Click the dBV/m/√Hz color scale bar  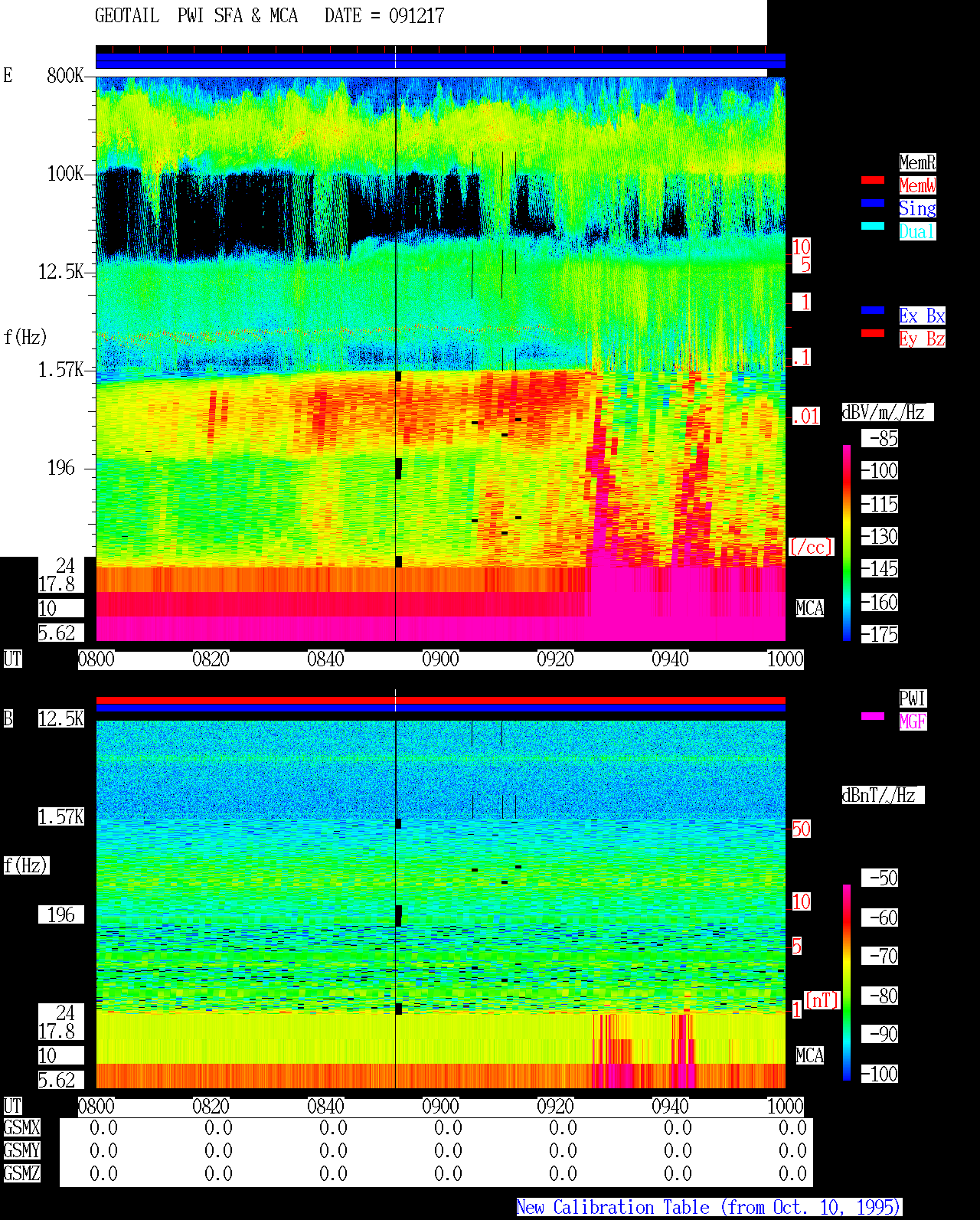(x=847, y=542)
